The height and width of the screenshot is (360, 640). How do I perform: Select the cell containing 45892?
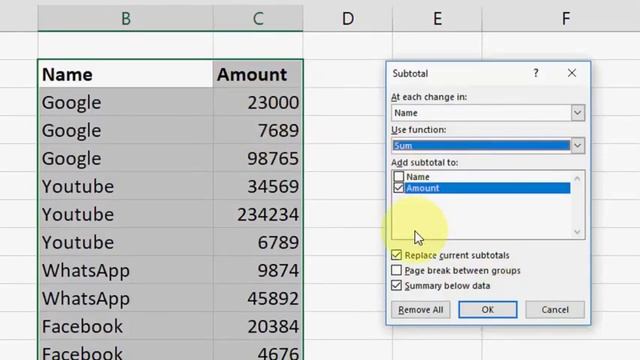pos(258,298)
